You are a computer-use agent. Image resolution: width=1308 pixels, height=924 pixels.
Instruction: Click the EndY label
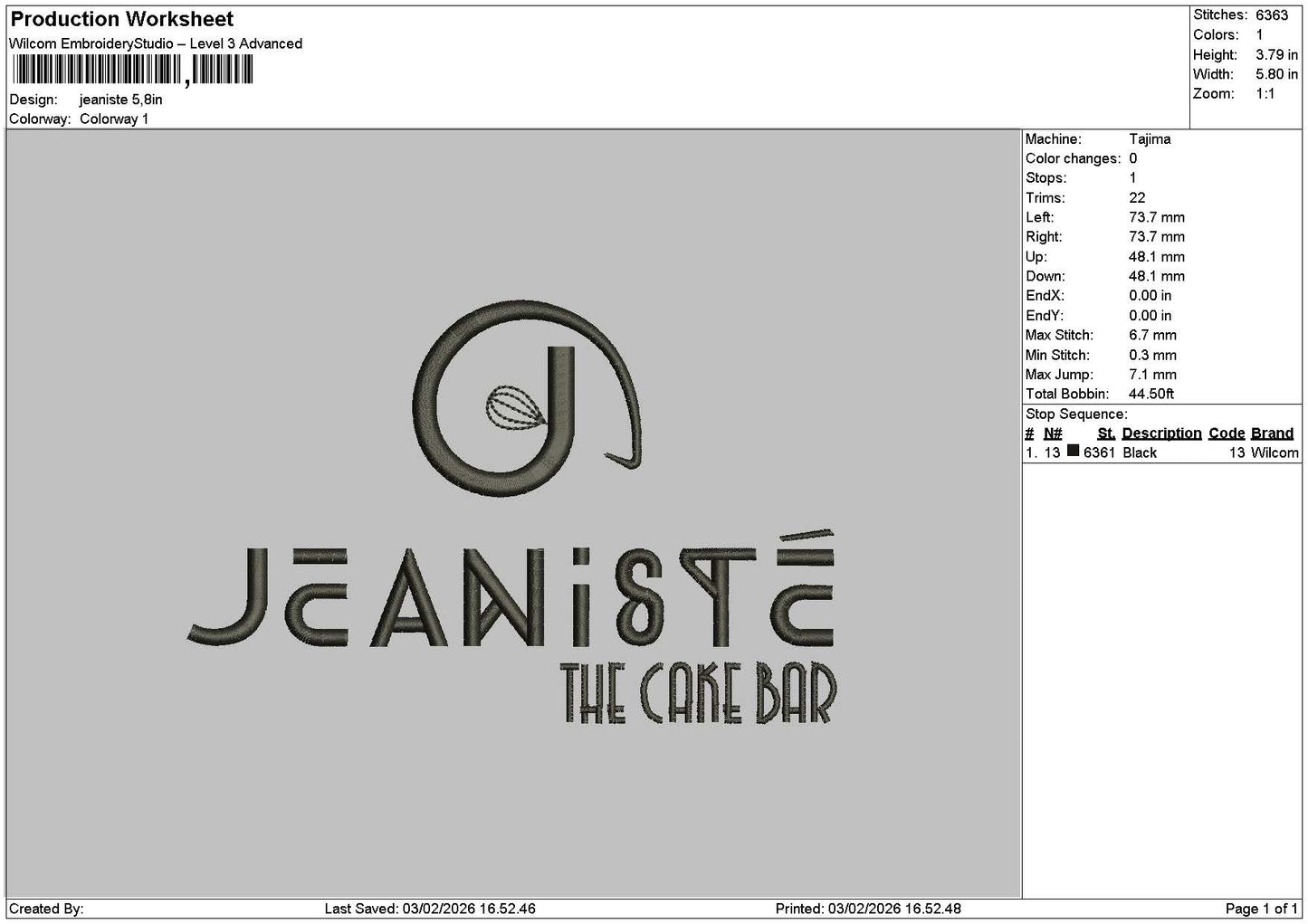tap(1045, 316)
